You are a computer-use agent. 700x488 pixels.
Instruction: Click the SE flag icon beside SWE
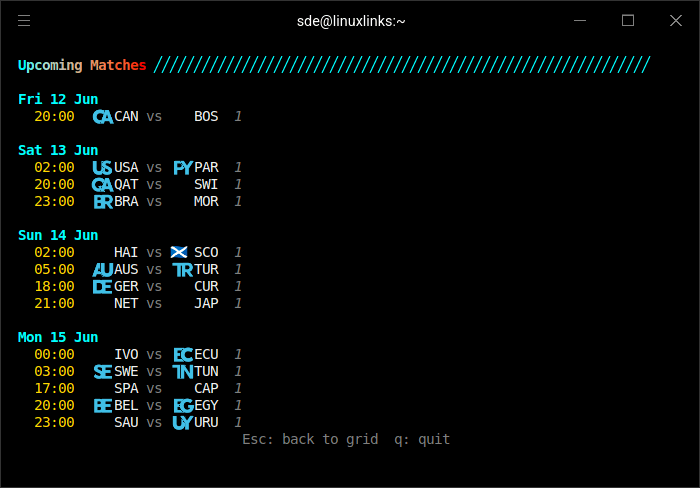point(103,372)
